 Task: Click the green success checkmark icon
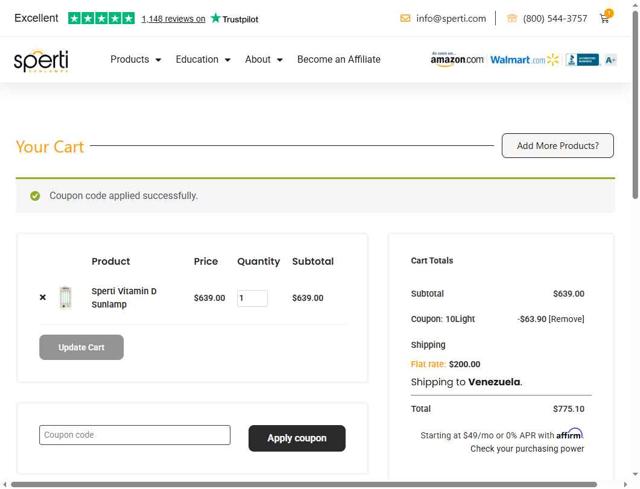pyautogui.click(x=35, y=196)
